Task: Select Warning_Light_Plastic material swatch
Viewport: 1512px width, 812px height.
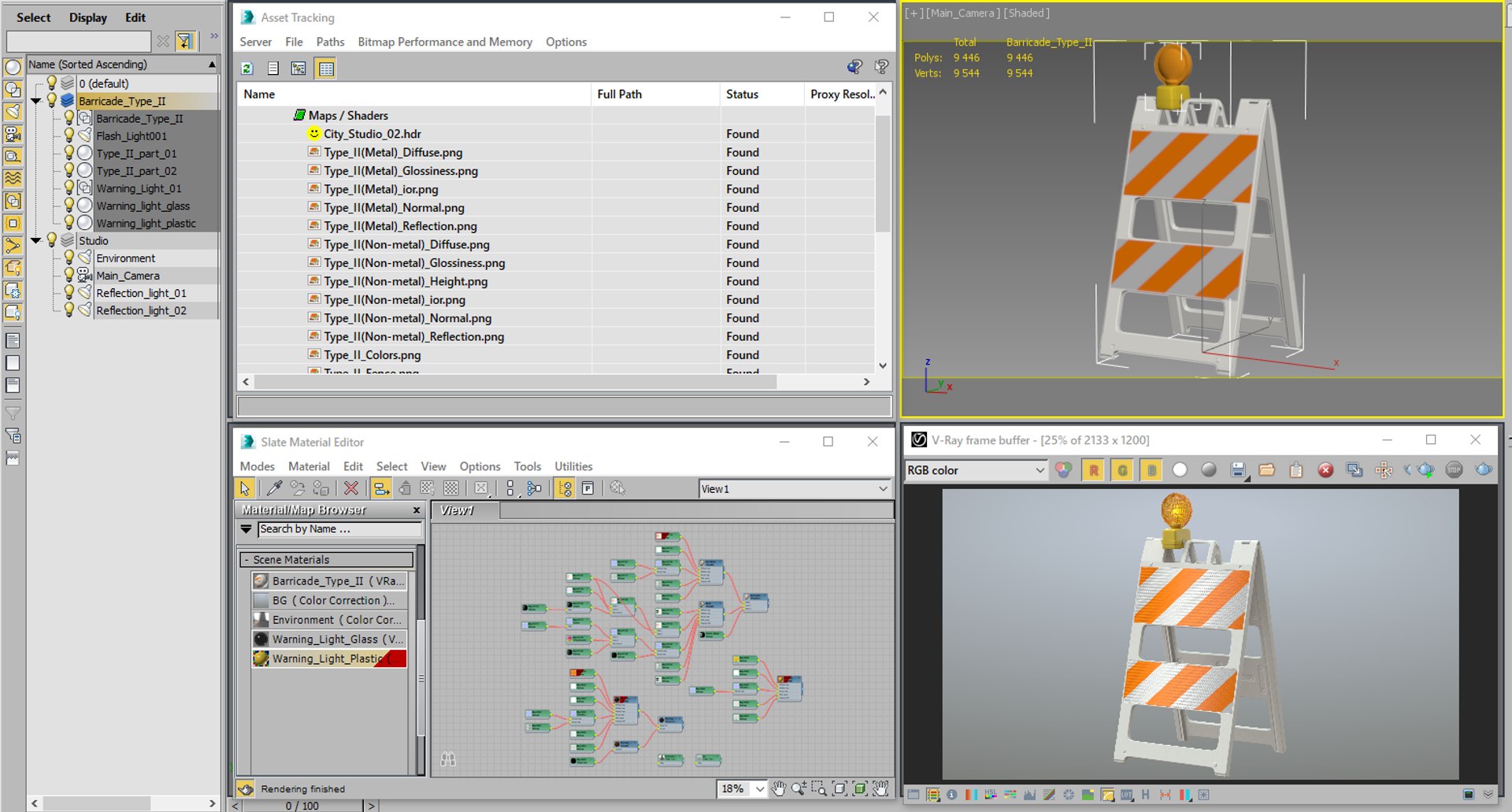Action: [x=261, y=658]
